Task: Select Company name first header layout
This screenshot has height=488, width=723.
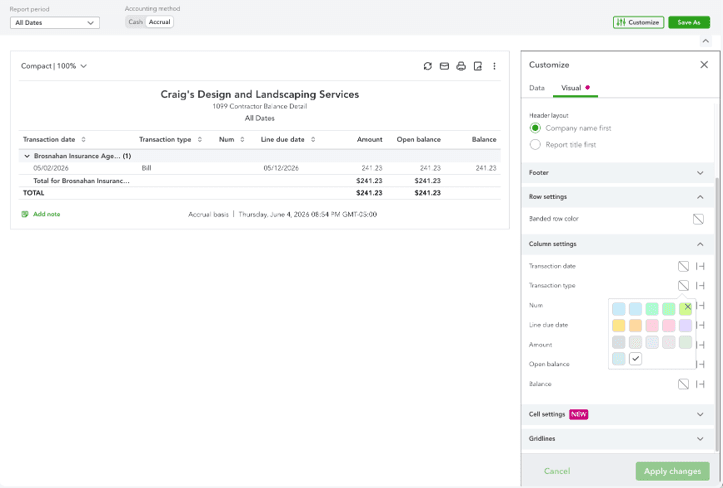Action: tap(535, 128)
